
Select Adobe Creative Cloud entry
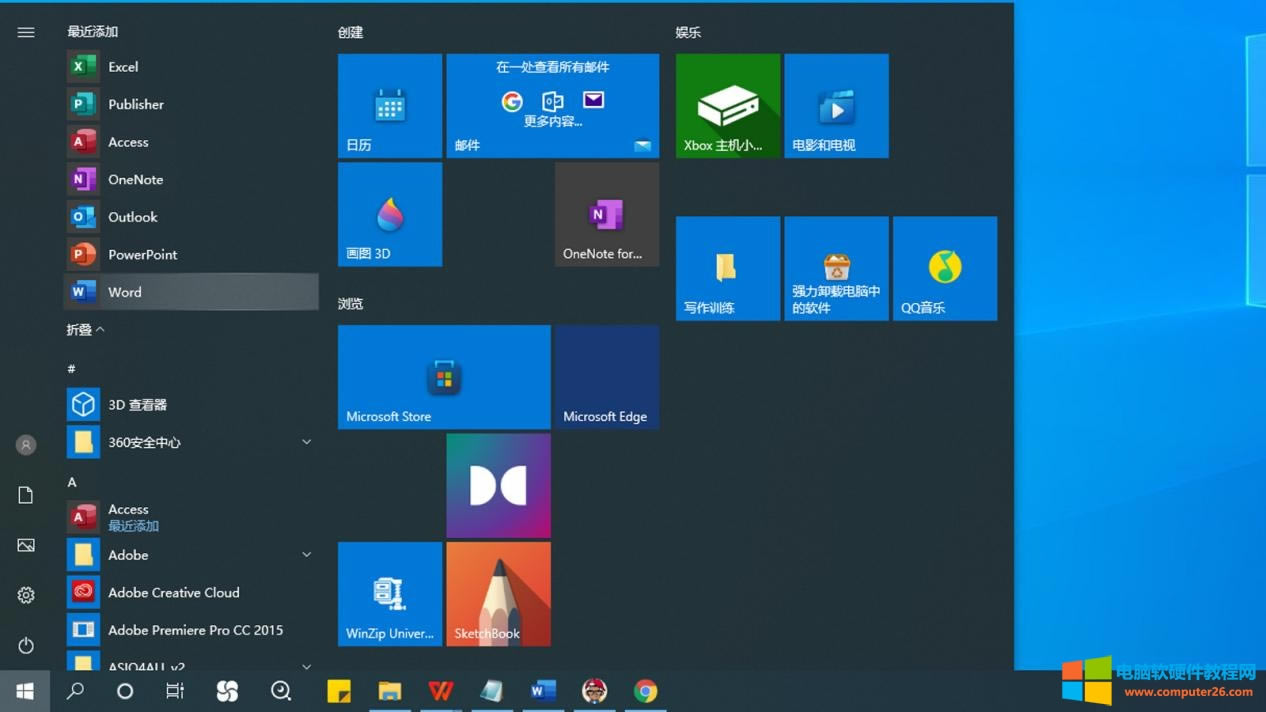(173, 592)
